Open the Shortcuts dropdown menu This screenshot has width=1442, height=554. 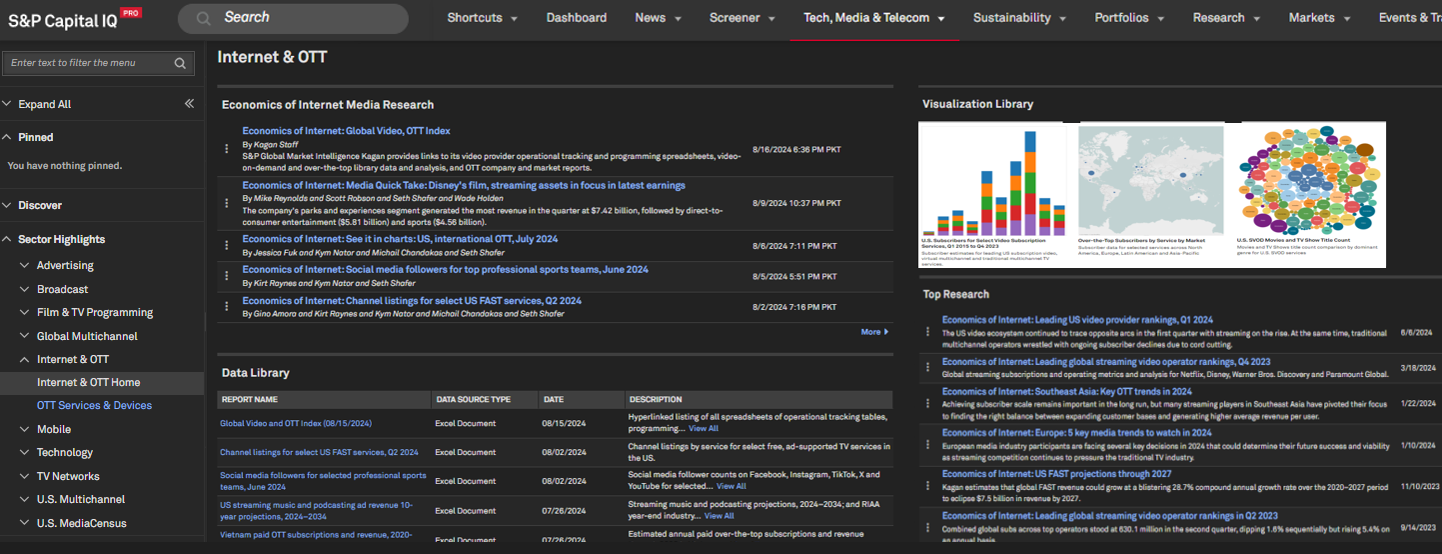coord(482,18)
